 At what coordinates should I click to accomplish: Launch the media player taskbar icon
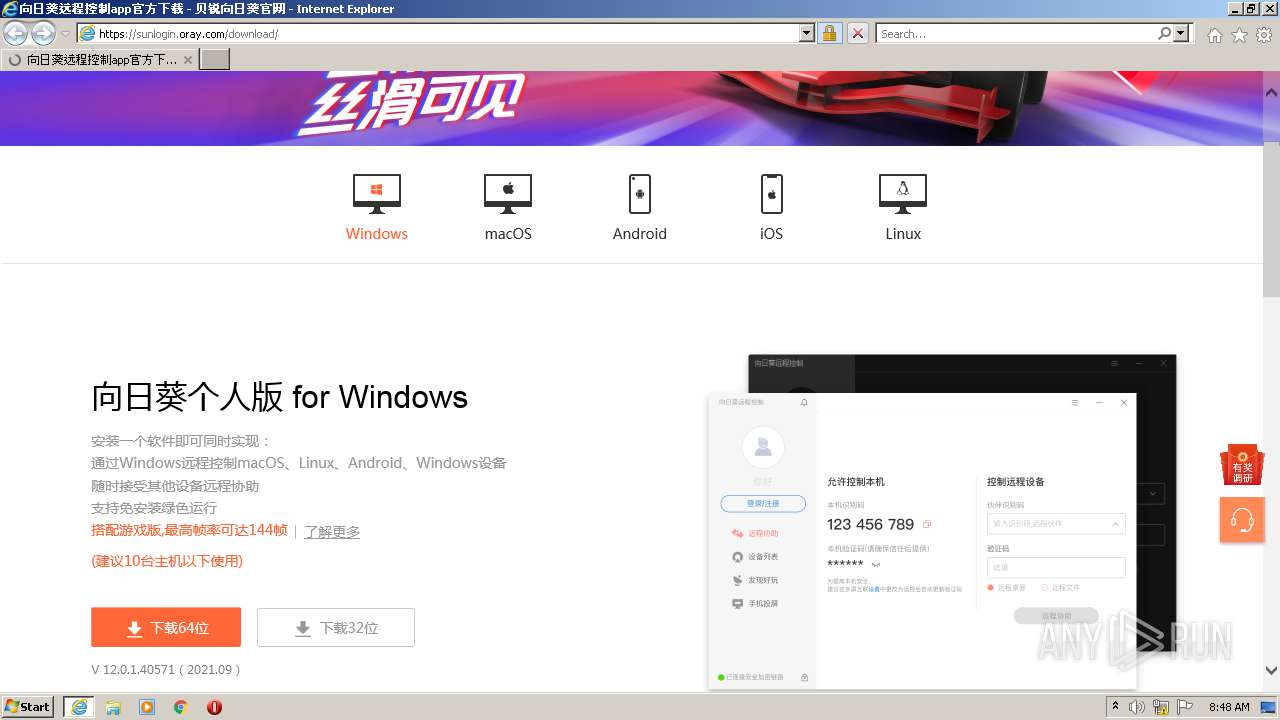click(x=147, y=707)
